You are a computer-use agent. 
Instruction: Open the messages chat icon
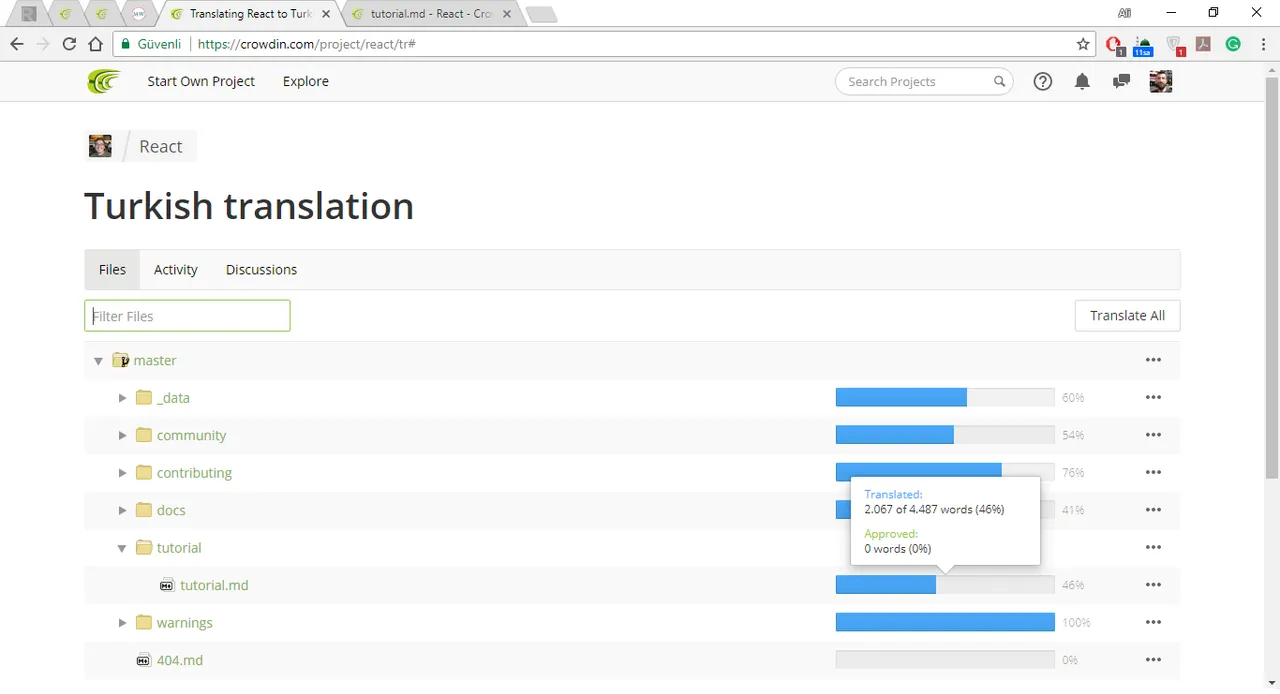1121,82
